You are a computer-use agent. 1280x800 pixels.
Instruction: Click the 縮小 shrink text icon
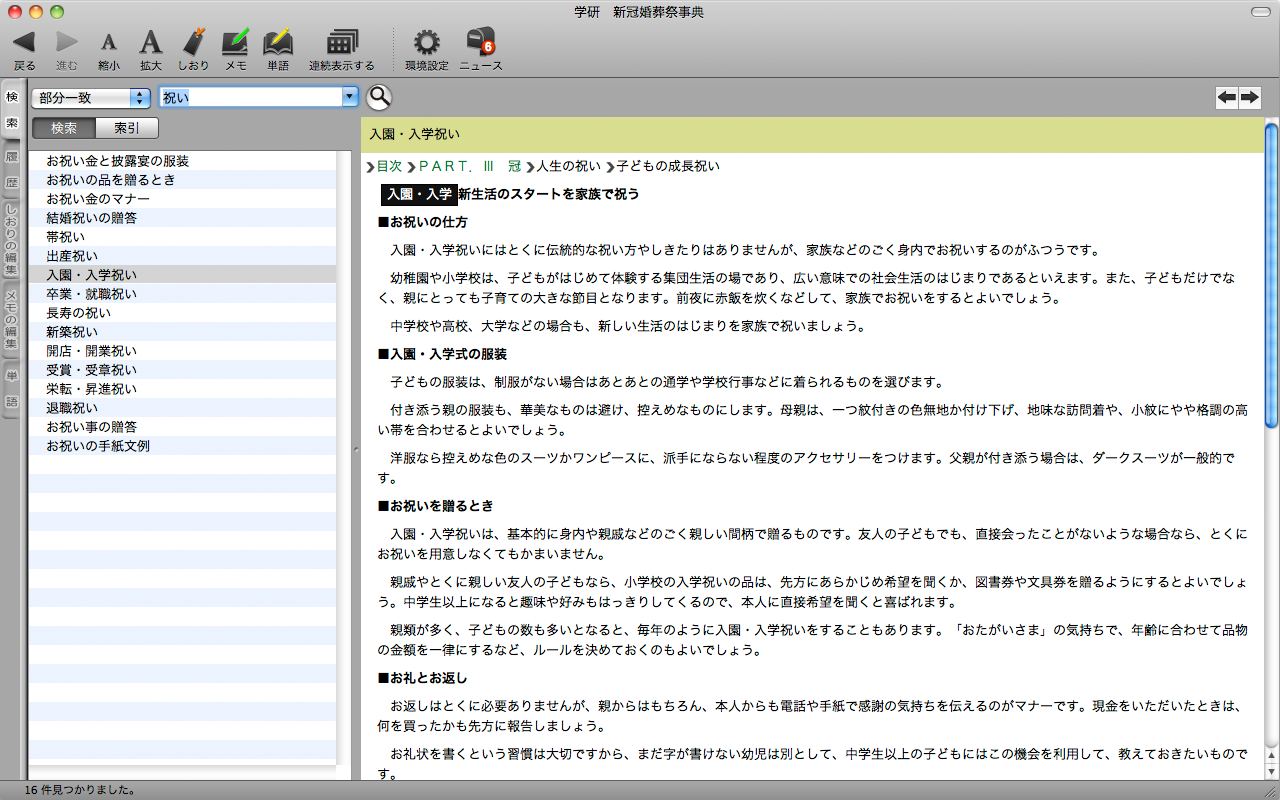coord(108,42)
